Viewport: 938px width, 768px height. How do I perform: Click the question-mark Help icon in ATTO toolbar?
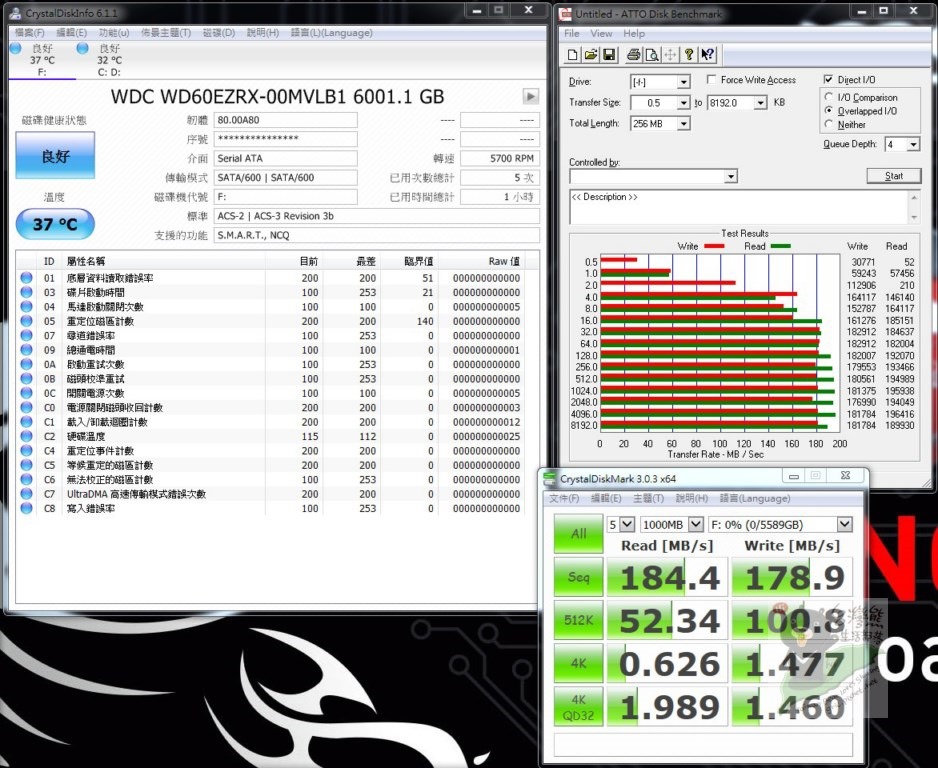pyautogui.click(x=689, y=55)
